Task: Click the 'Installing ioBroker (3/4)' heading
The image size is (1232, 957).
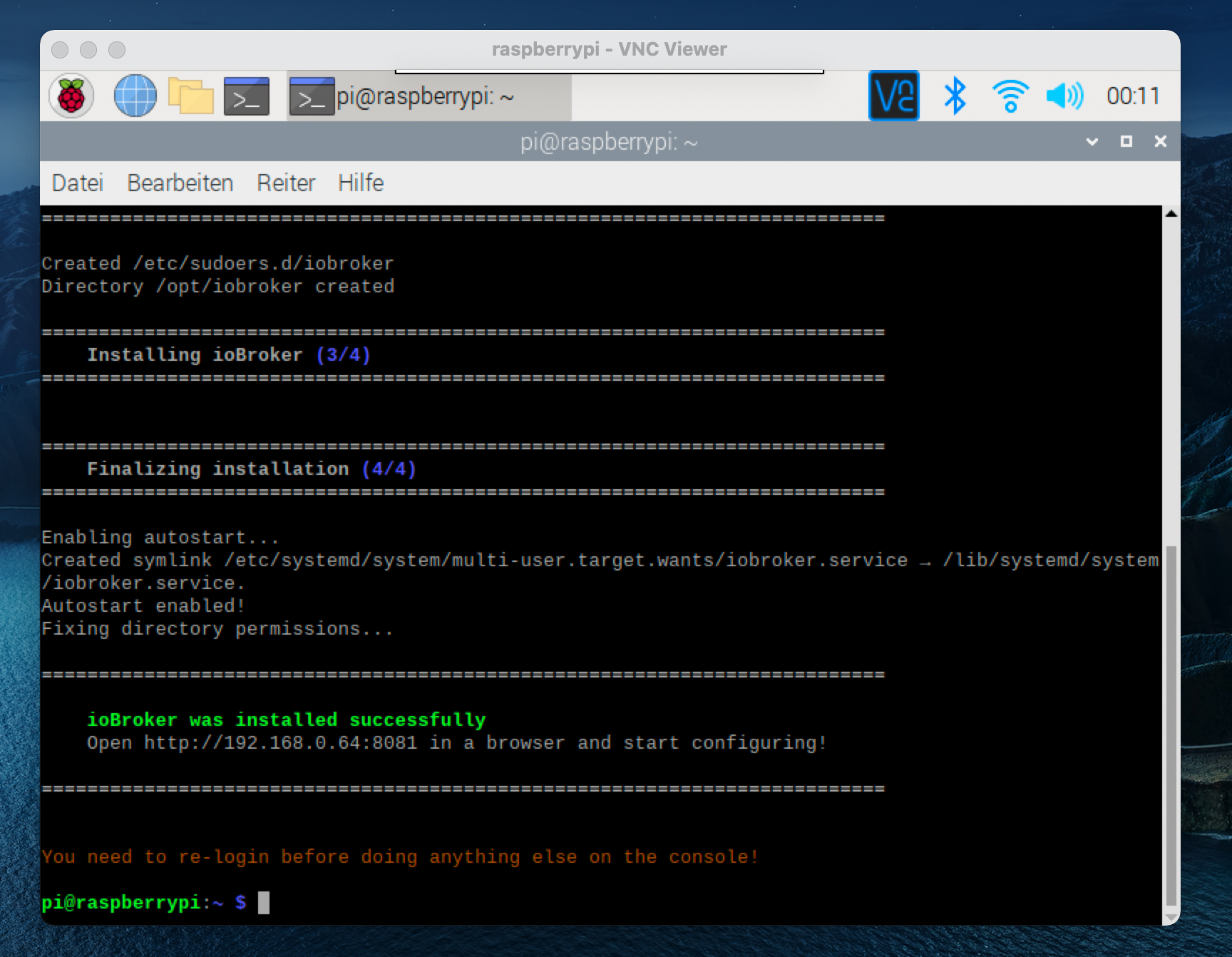Action: pos(229,355)
